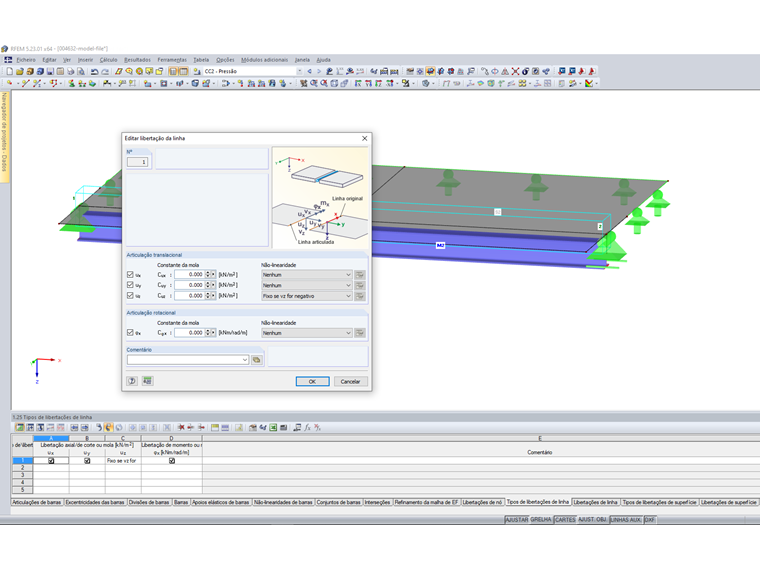Toggle DXF in status bar
This screenshot has height=570, width=760.
tap(649, 520)
